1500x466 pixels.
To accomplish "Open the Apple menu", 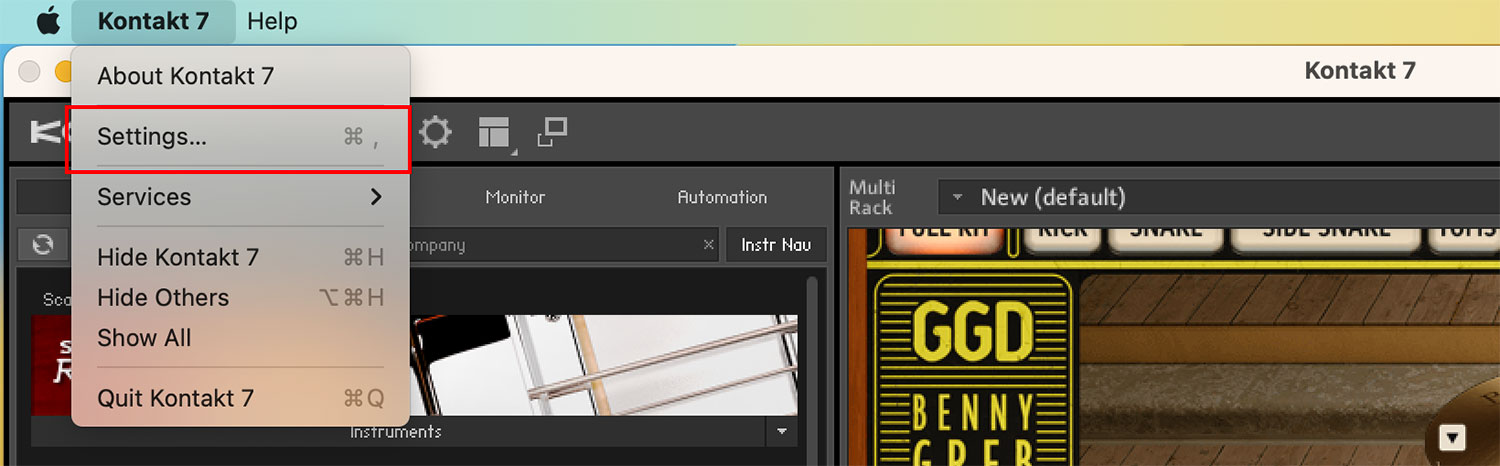I will (48, 21).
